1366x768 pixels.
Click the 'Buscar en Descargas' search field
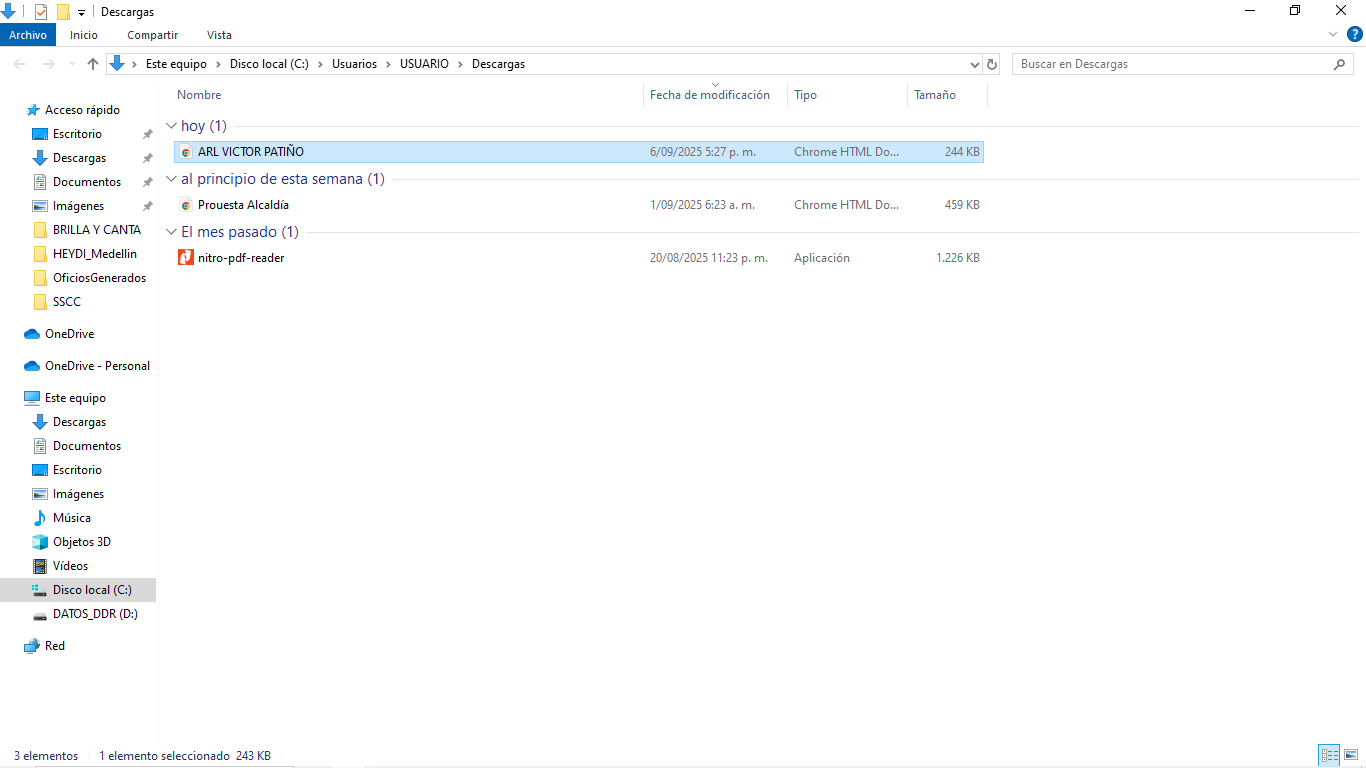tap(1170, 64)
